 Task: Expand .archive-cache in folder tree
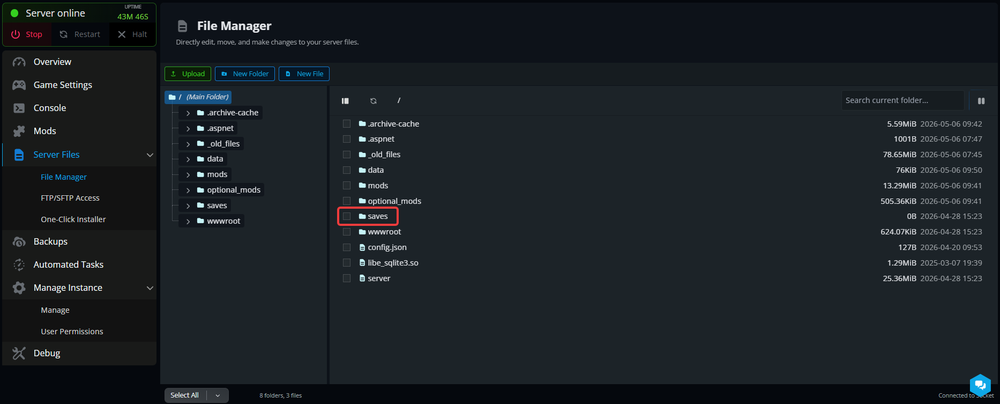188,113
